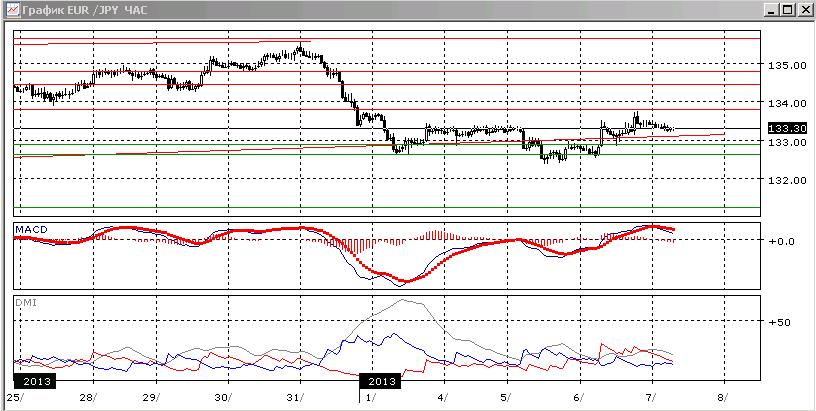Click the 31/ date label on time axis
The width and height of the screenshot is (816, 411).
[x=295, y=398]
